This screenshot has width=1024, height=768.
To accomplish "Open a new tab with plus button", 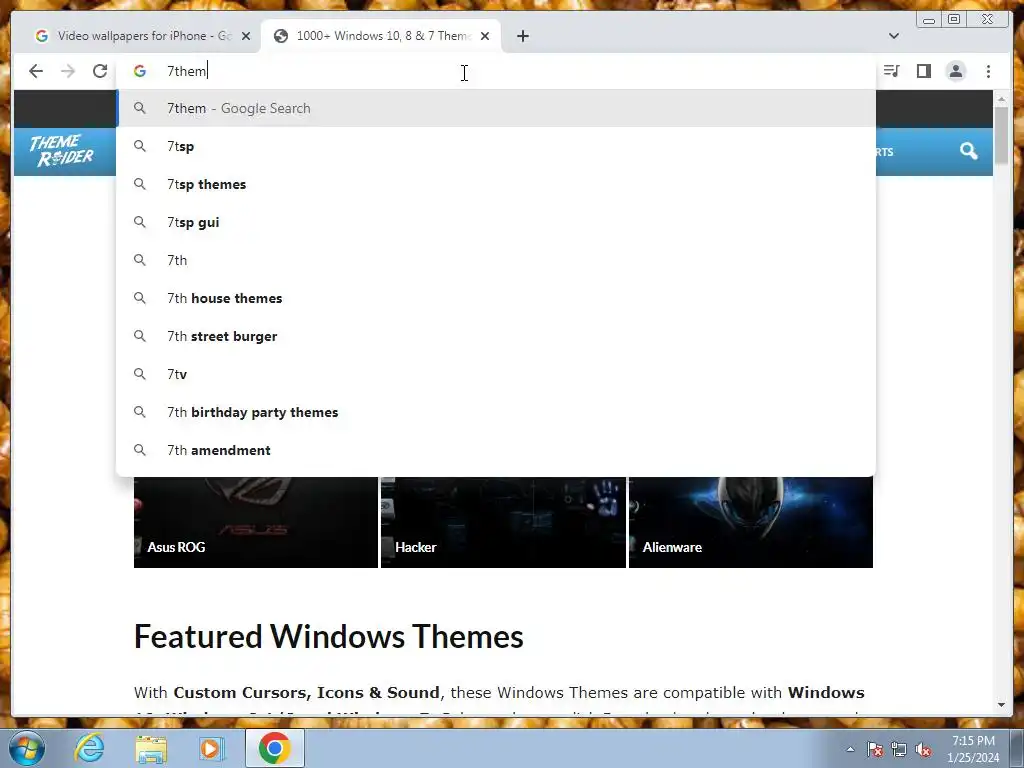I will (522, 36).
